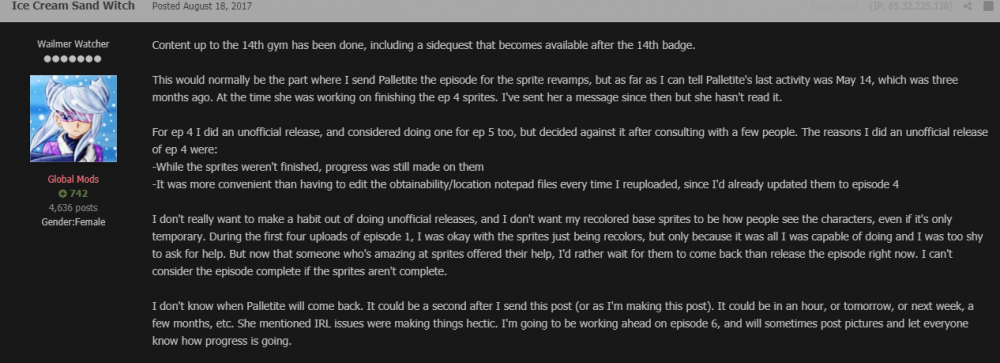Tick the post moderation checkbox
Image resolution: width=1000 pixels, height=363 pixels.
pyautogui.click(x=987, y=6)
